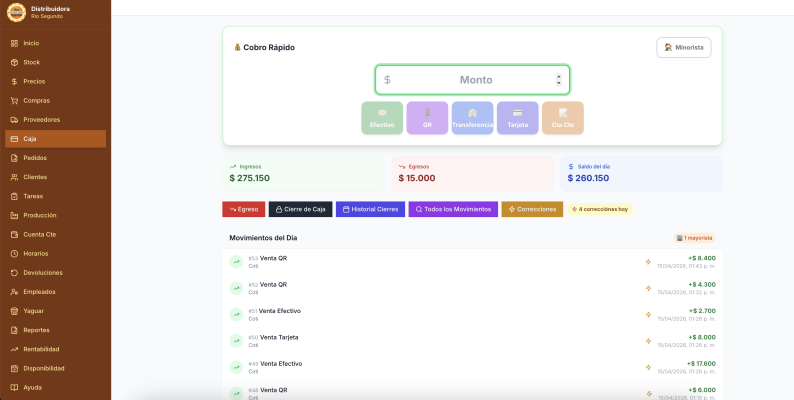Switch to Clientes section
Image resolution: width=794 pixels, height=400 pixels.
[35, 177]
